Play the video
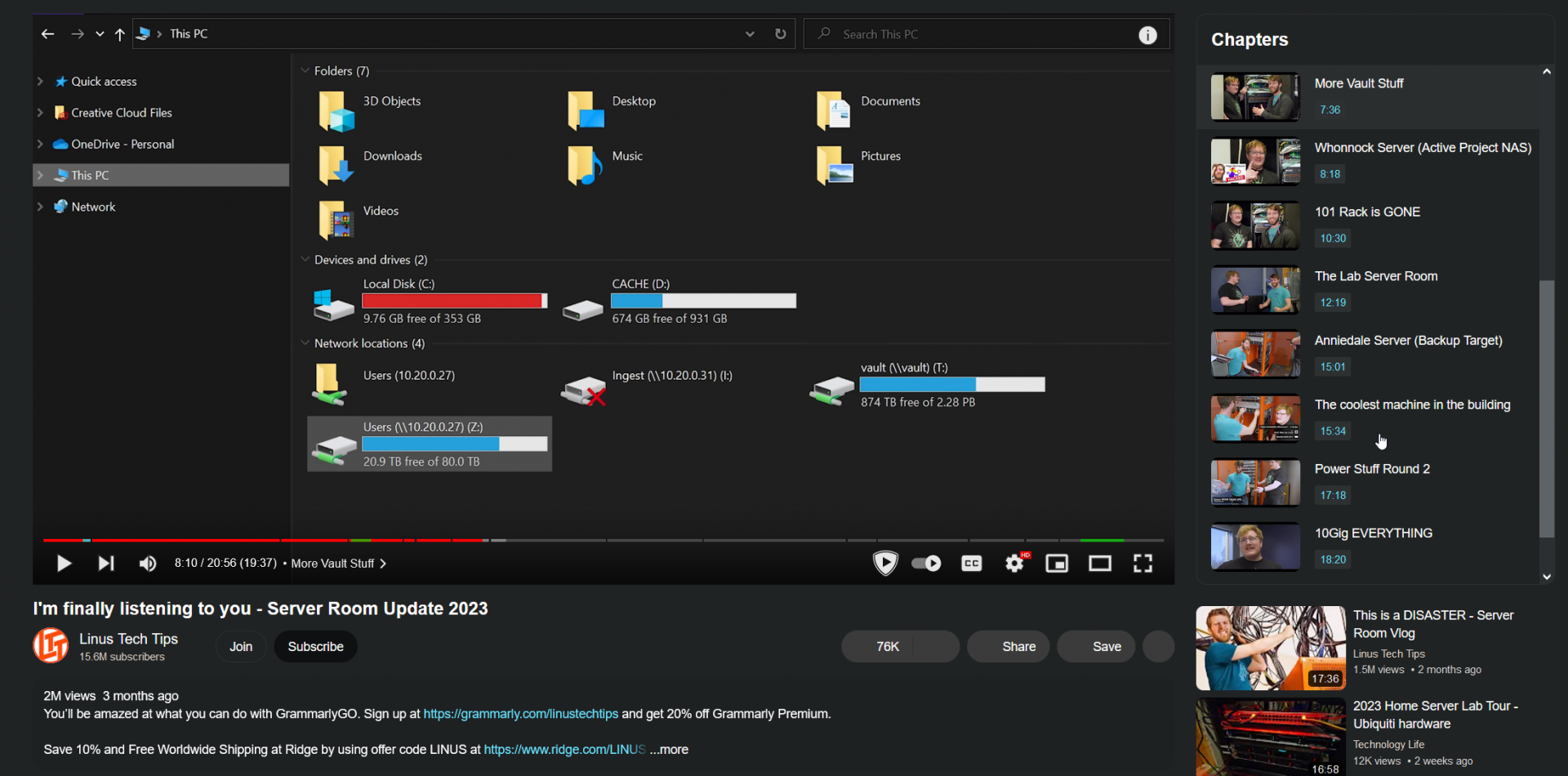The width and height of the screenshot is (1568, 776). 64,564
